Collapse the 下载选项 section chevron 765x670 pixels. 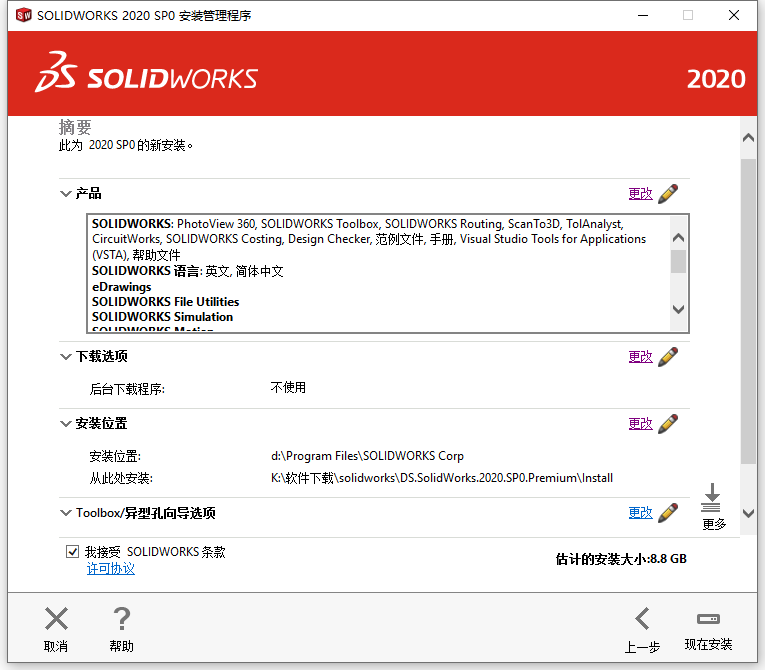[x=65, y=357]
